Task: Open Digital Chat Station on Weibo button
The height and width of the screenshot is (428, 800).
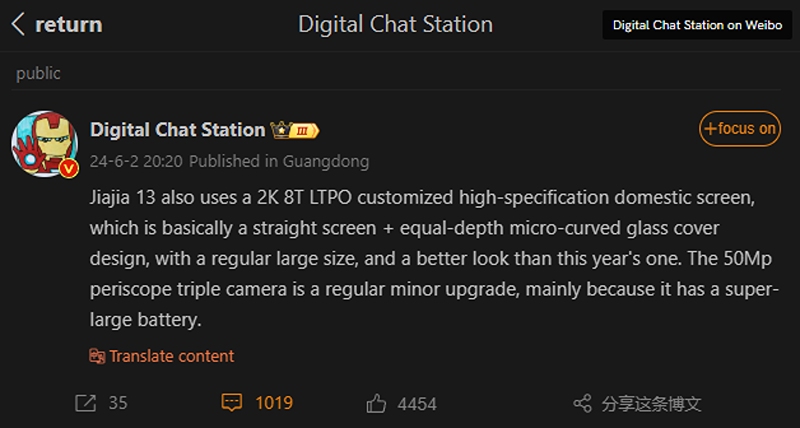Action: tap(697, 25)
